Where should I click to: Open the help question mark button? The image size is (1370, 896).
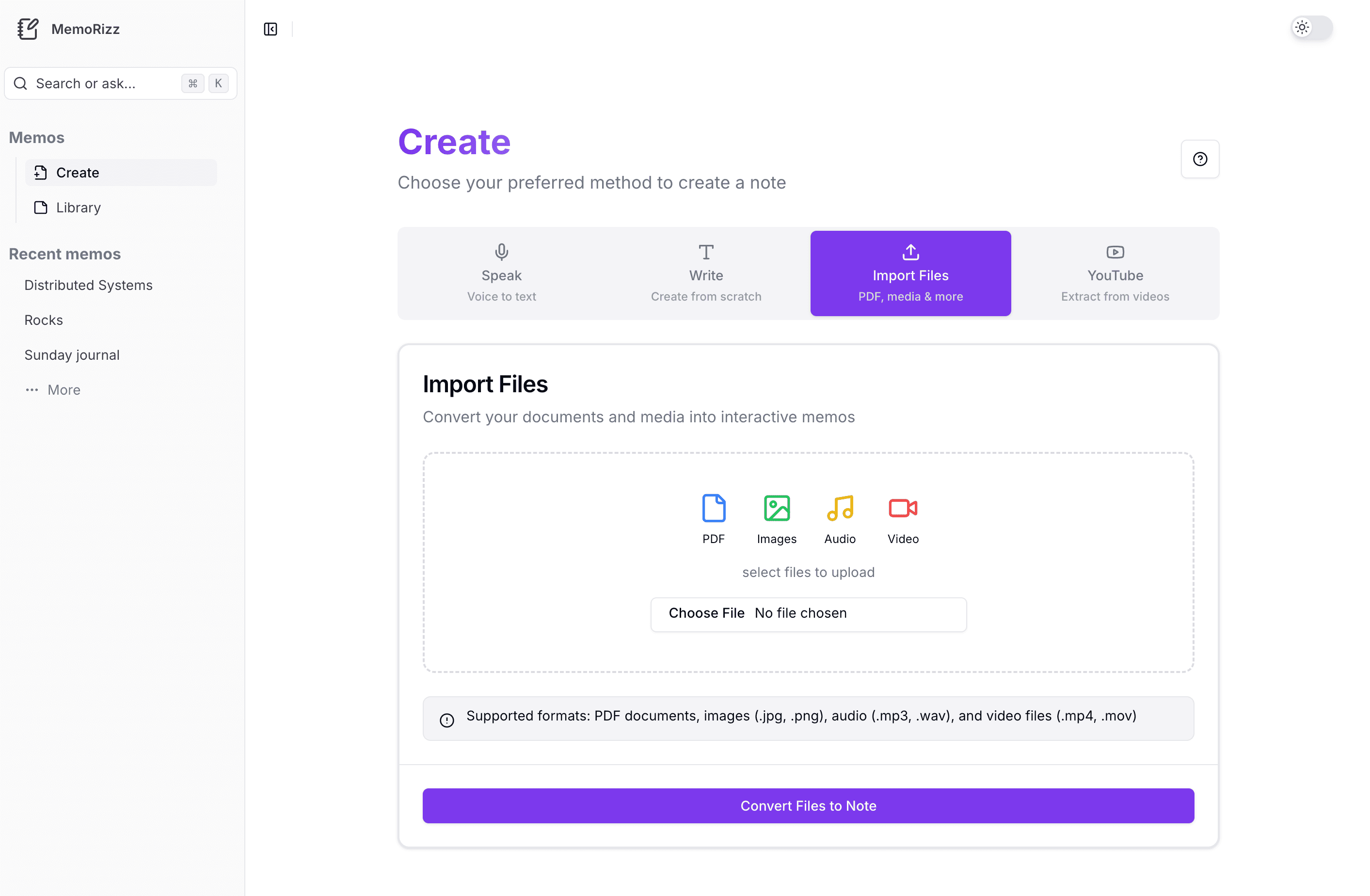pyautogui.click(x=1200, y=159)
